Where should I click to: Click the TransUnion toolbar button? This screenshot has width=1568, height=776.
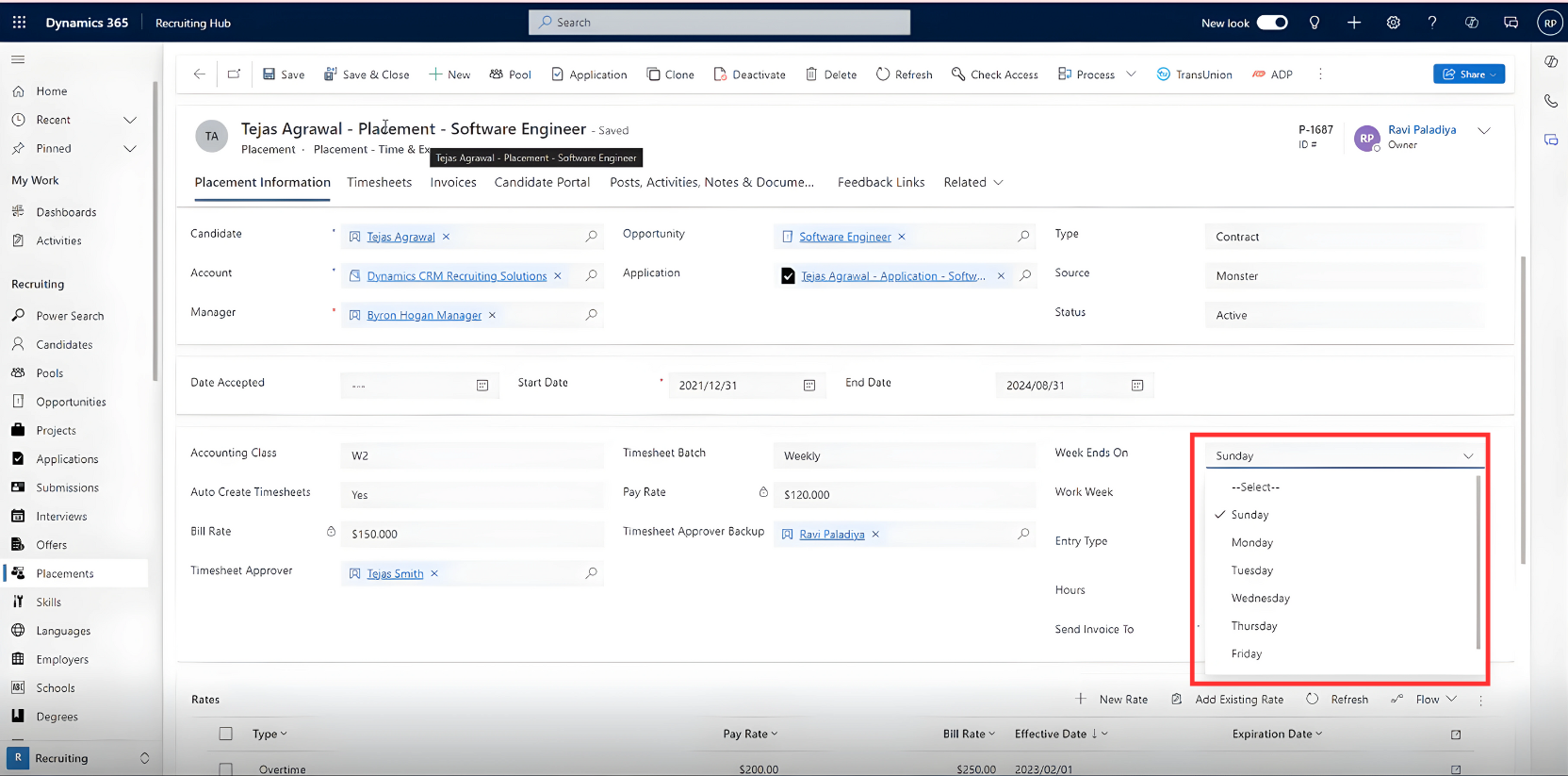tap(1194, 74)
